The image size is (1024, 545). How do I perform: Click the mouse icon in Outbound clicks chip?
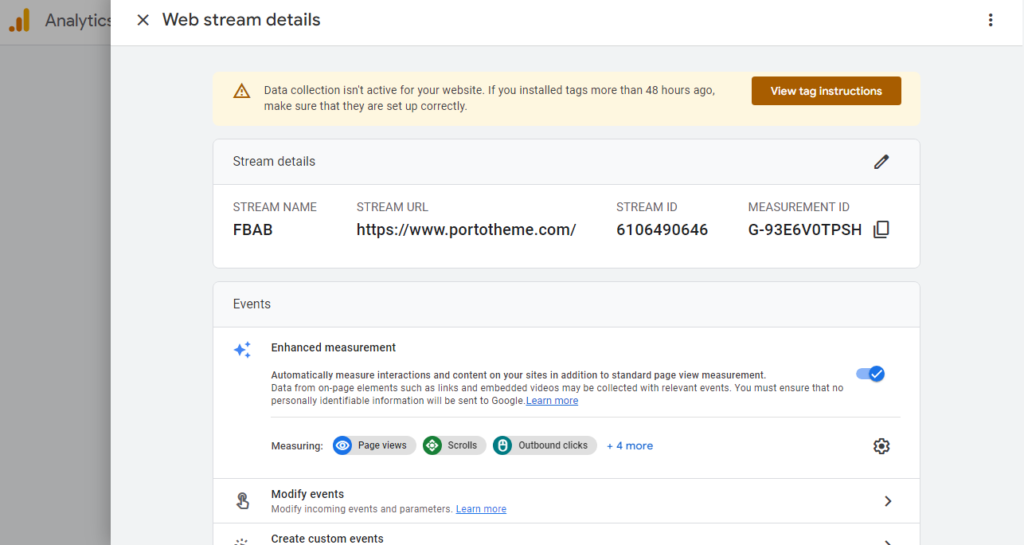tap(502, 445)
